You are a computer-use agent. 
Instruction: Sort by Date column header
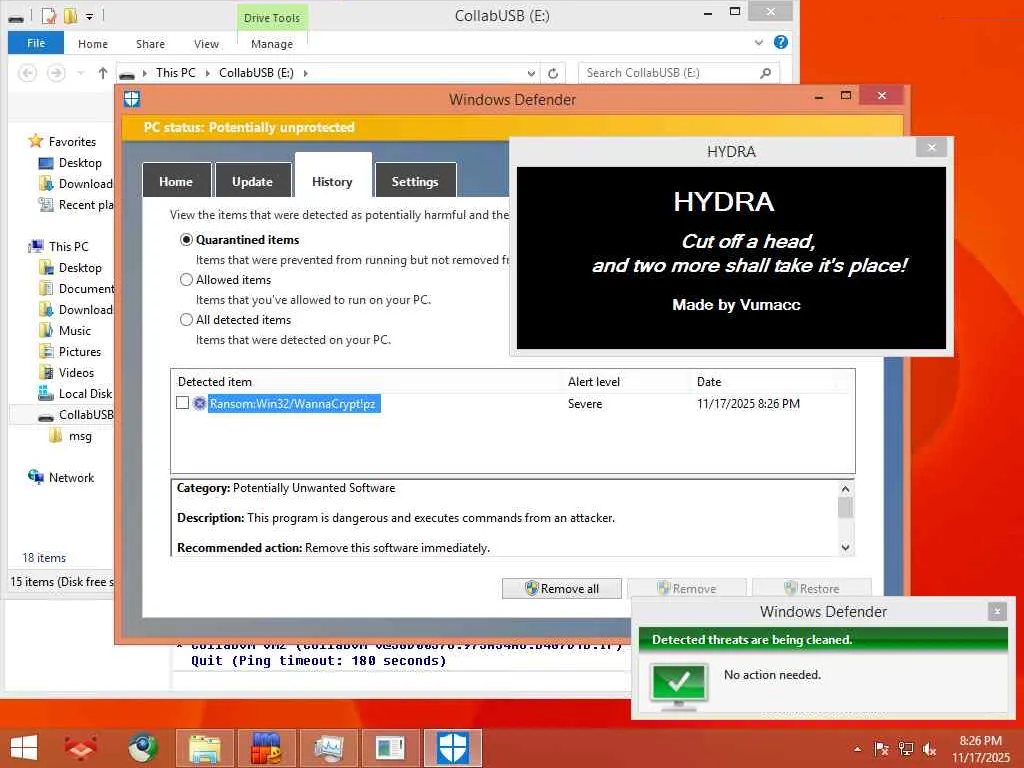(x=709, y=381)
